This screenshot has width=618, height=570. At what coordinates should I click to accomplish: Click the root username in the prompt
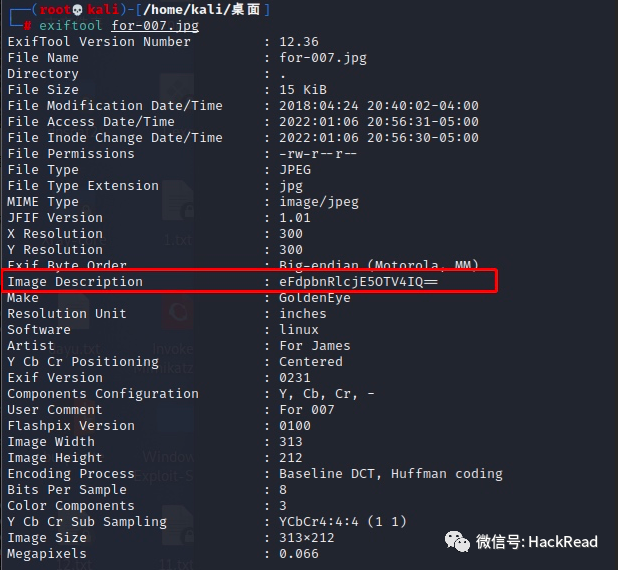pyautogui.click(x=55, y=9)
